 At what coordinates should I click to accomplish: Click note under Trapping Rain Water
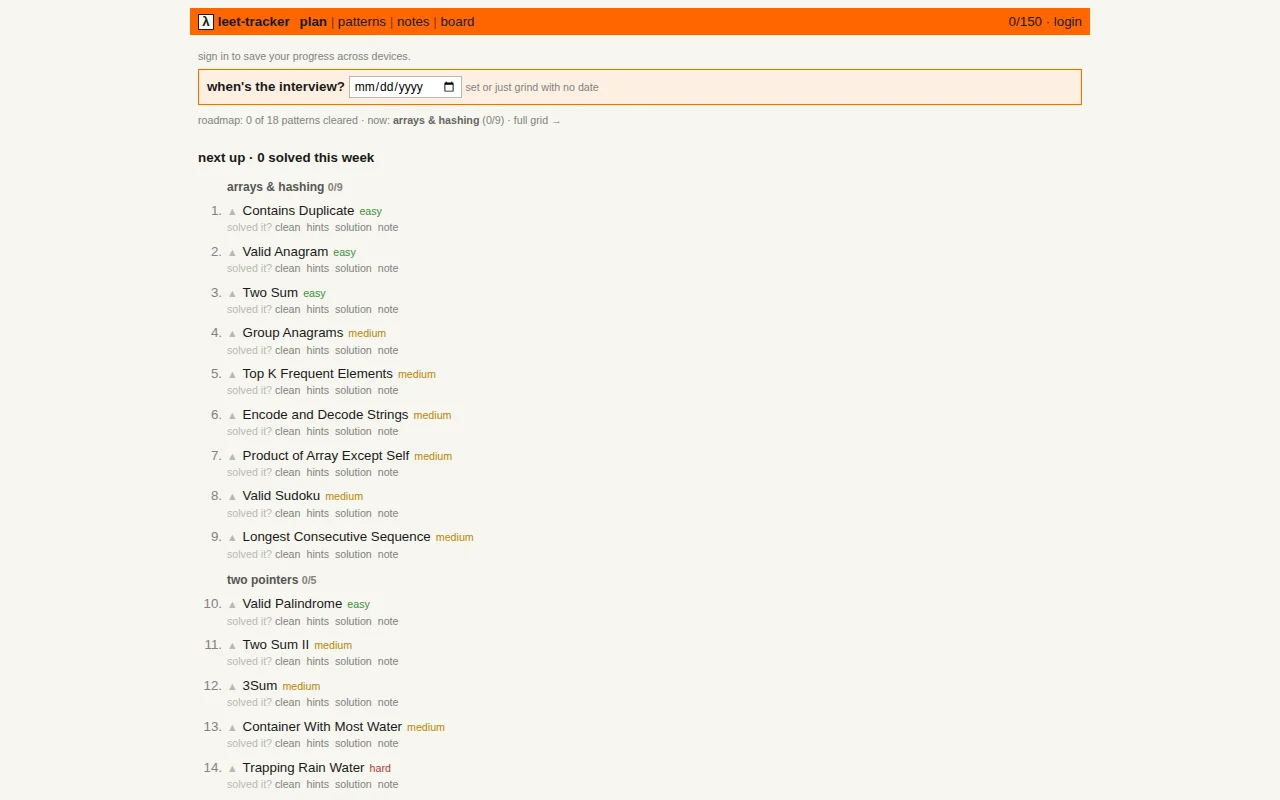point(388,785)
